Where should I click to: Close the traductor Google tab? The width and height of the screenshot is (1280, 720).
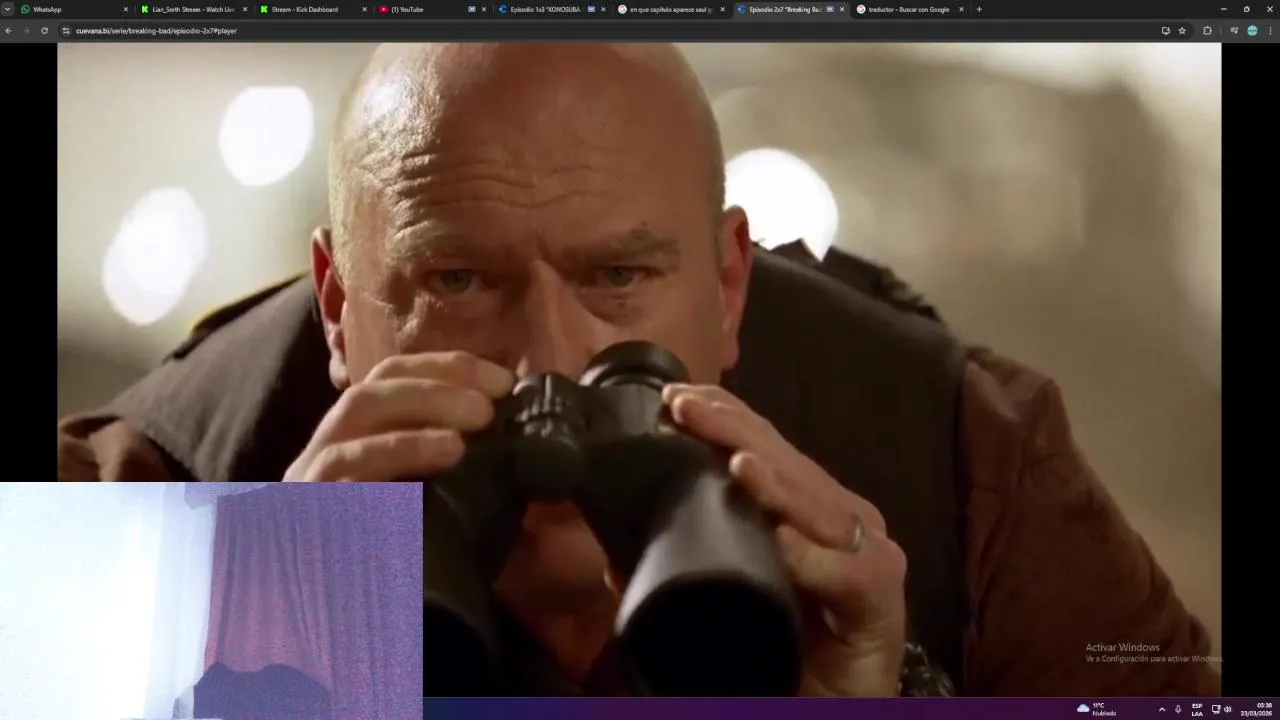(x=961, y=9)
